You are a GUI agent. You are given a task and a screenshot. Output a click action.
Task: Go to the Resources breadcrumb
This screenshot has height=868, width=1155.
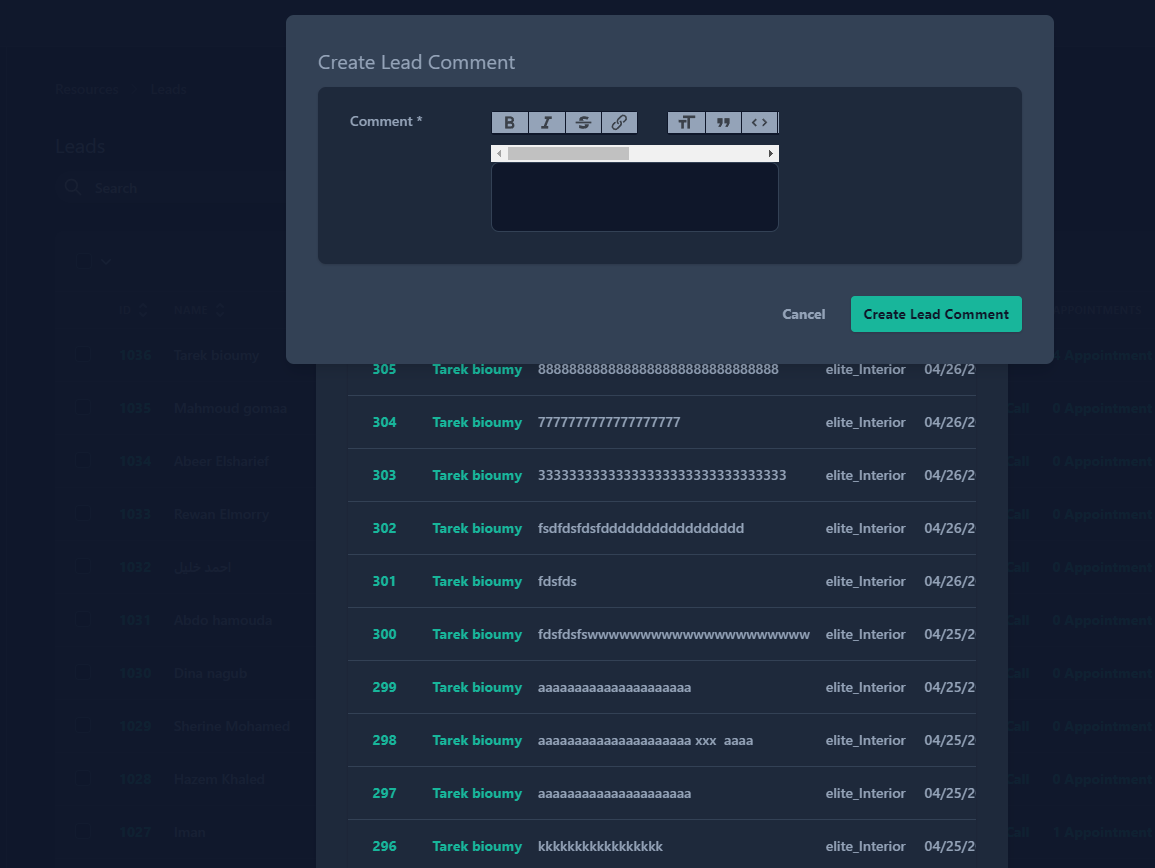(87, 89)
